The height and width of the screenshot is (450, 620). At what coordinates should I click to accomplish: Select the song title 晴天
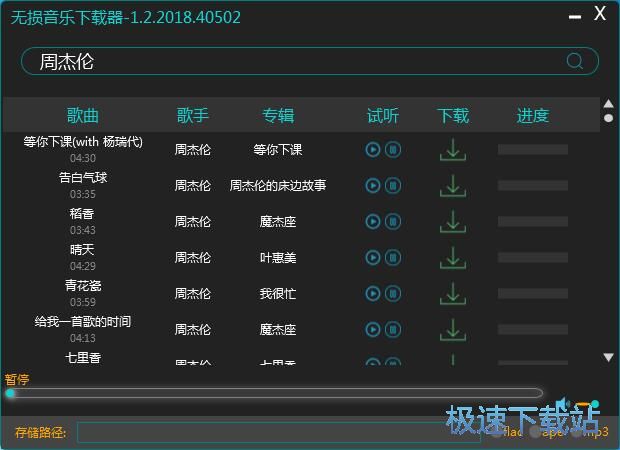pos(82,250)
